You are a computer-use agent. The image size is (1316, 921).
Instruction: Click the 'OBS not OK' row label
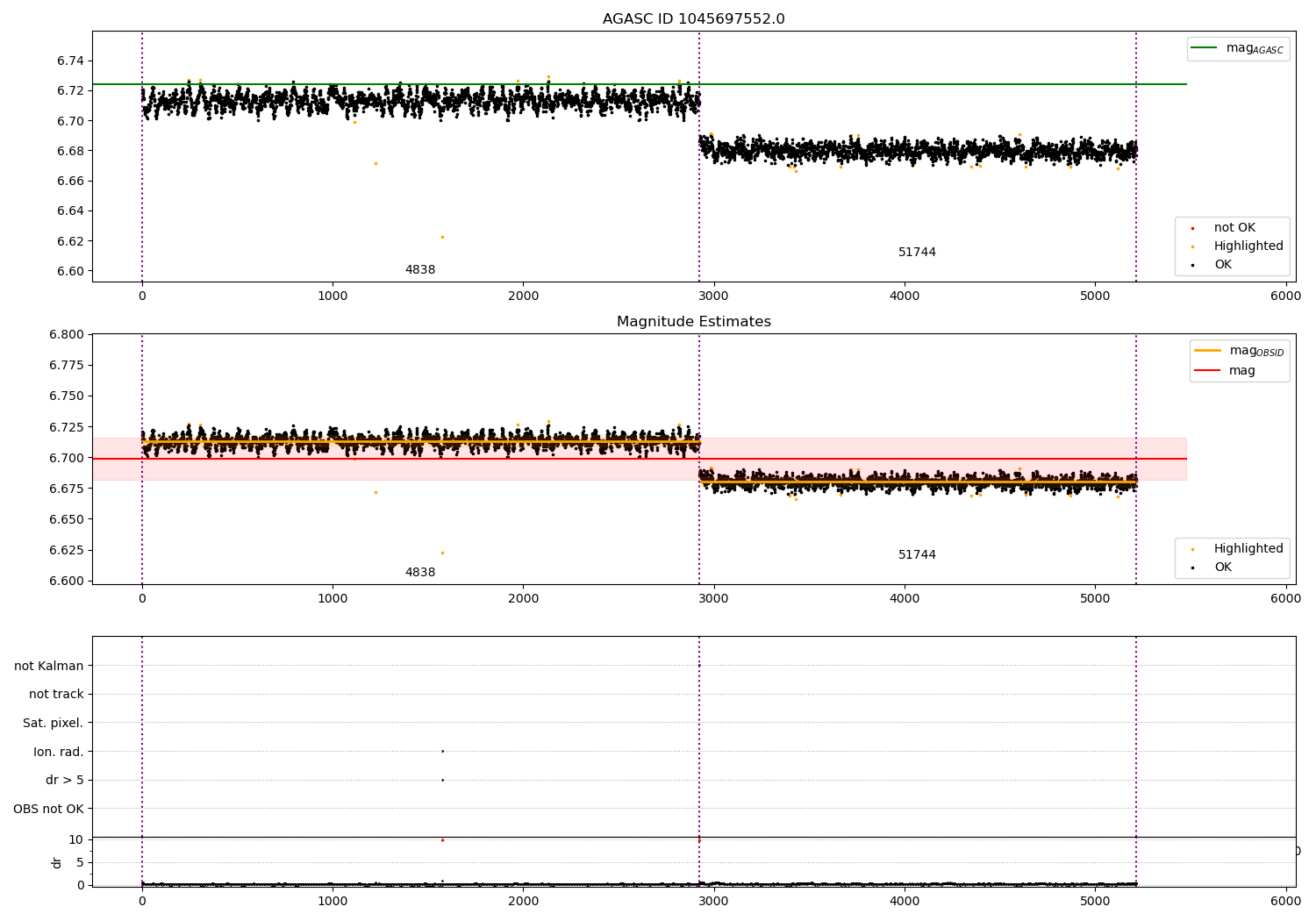48,809
